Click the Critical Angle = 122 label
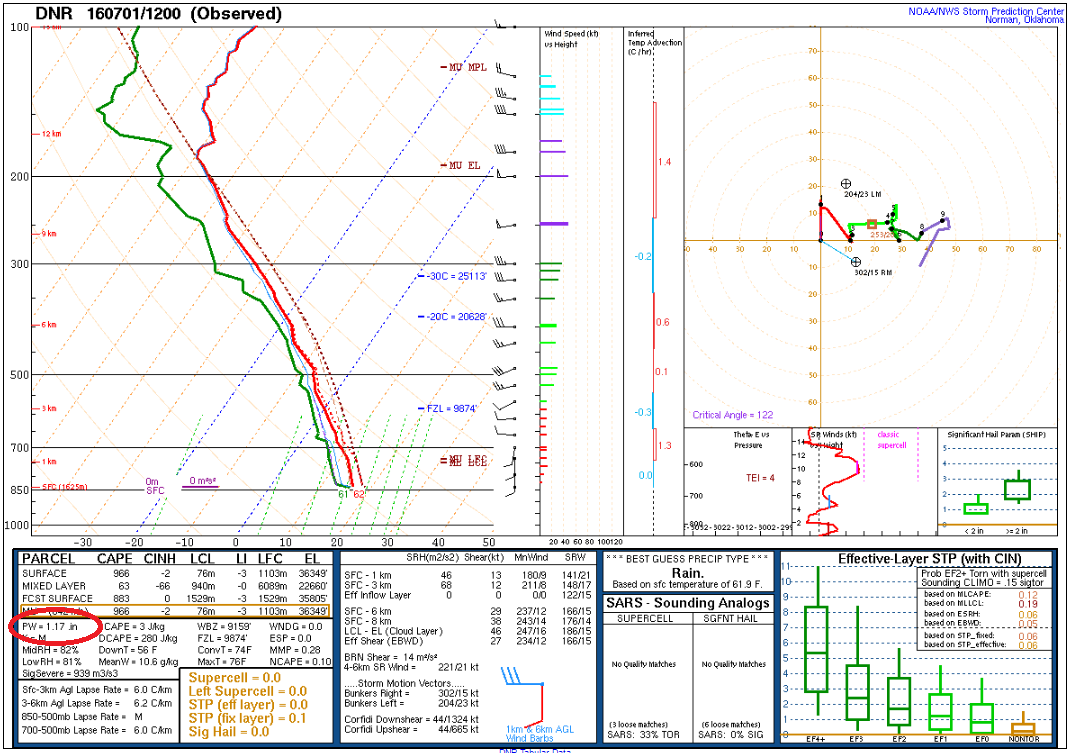Image resolution: width=1073 pixels, height=753 pixels. click(x=733, y=414)
